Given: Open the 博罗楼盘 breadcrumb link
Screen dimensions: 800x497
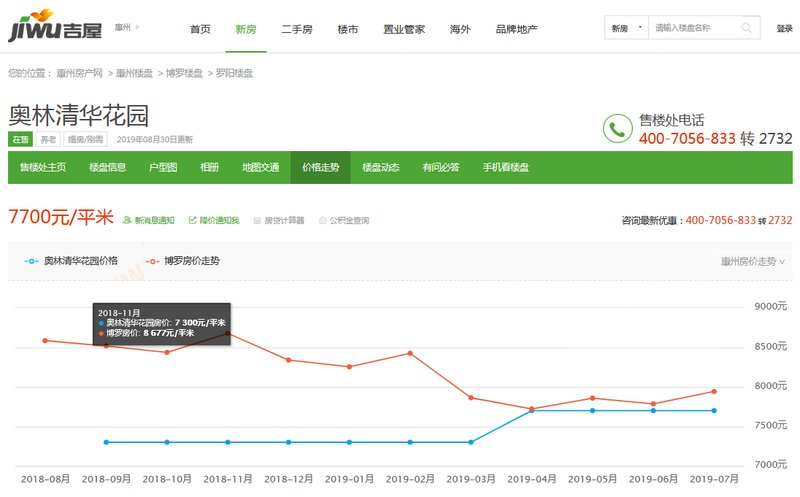Looking at the screenshot, I should pos(184,73).
